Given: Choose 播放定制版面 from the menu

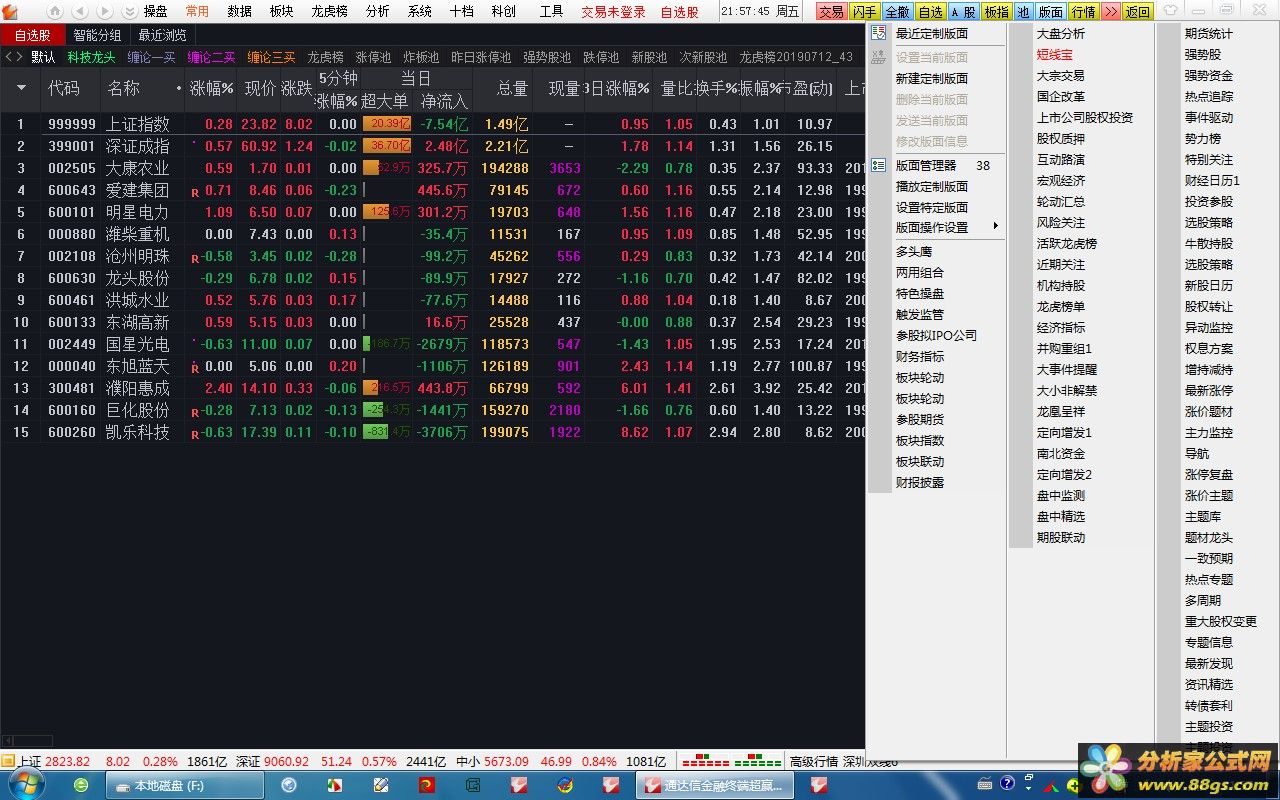Looking at the screenshot, I should tap(932, 186).
